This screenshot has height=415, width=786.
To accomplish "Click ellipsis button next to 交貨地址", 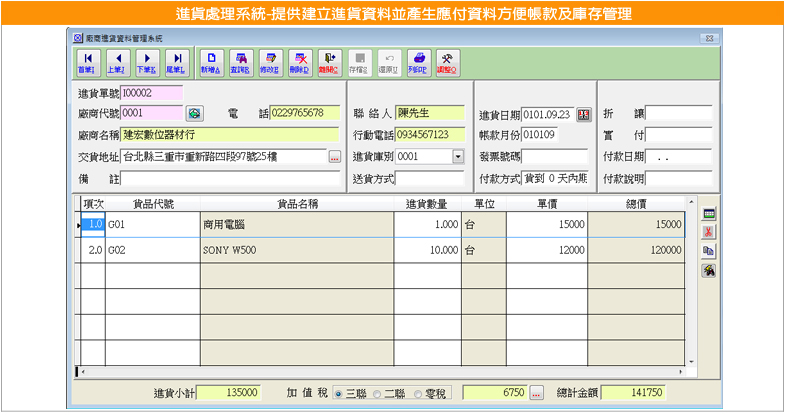I will click(x=335, y=157).
